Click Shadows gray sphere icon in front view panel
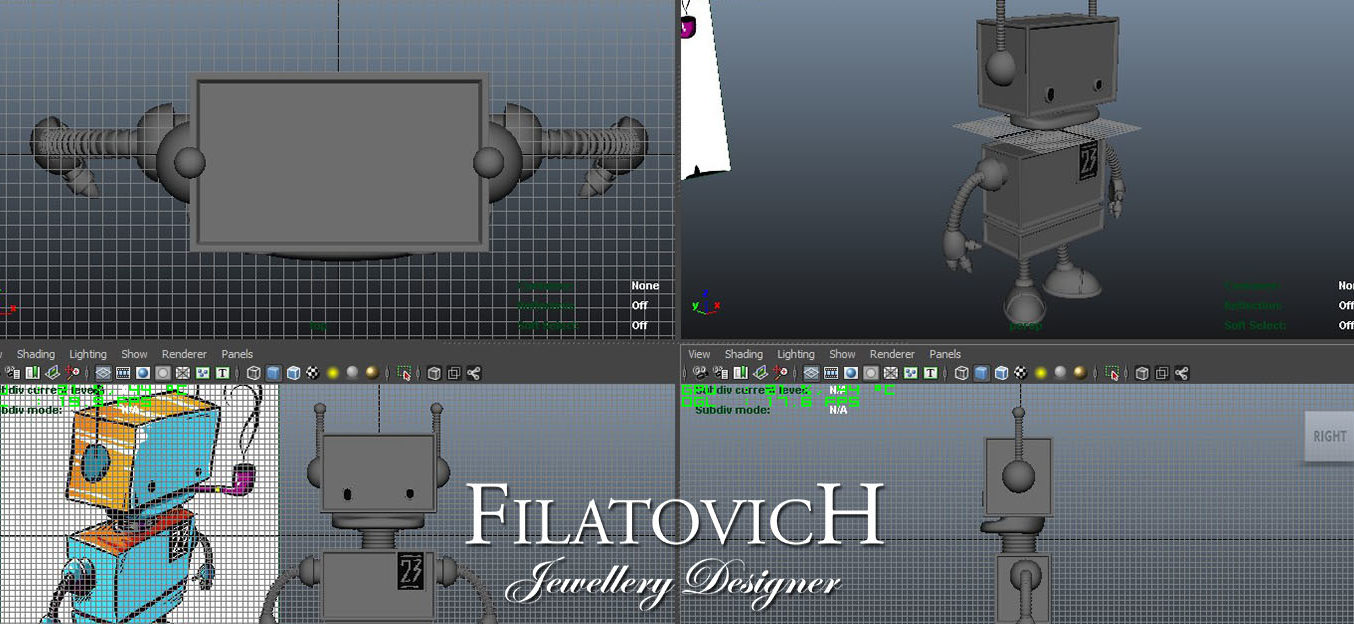1354x624 pixels. point(353,373)
